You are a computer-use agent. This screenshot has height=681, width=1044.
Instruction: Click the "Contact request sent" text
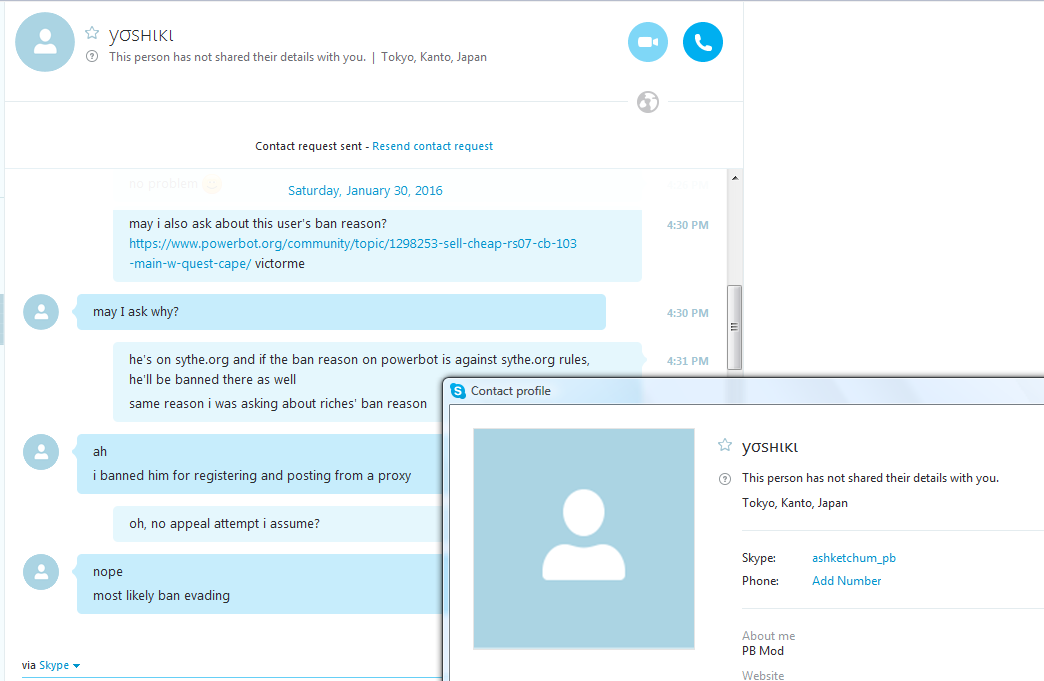coord(308,146)
